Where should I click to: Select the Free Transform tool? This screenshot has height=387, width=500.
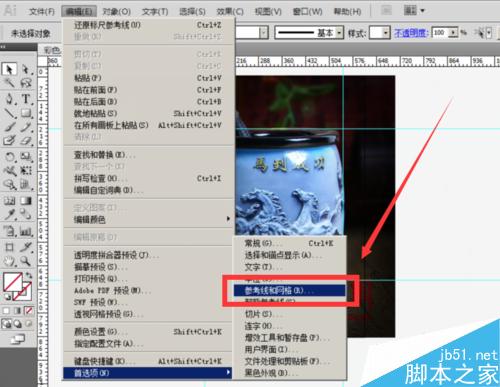click(x=26, y=171)
